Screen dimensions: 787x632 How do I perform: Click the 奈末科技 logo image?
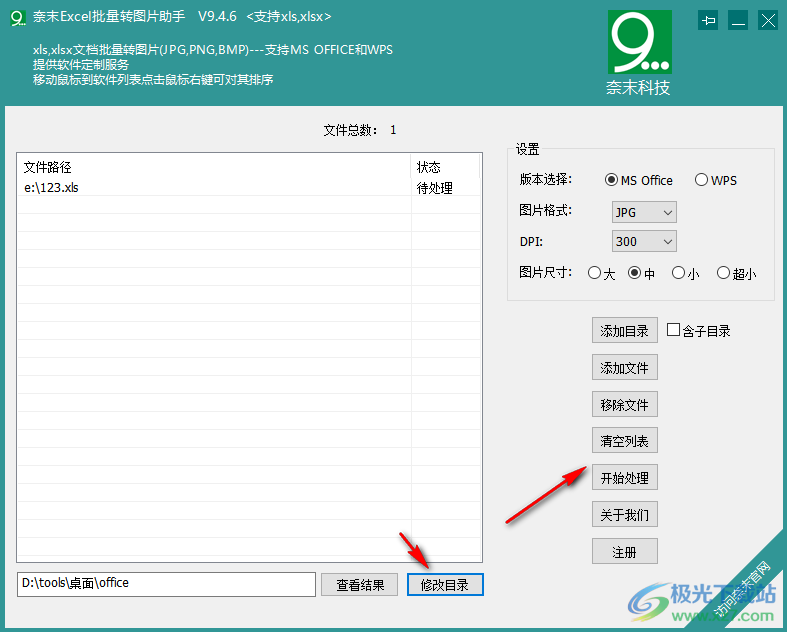click(639, 43)
